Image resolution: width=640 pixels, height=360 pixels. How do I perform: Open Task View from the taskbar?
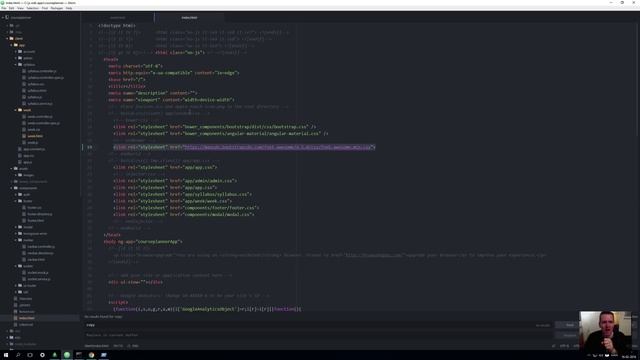click(30, 355)
